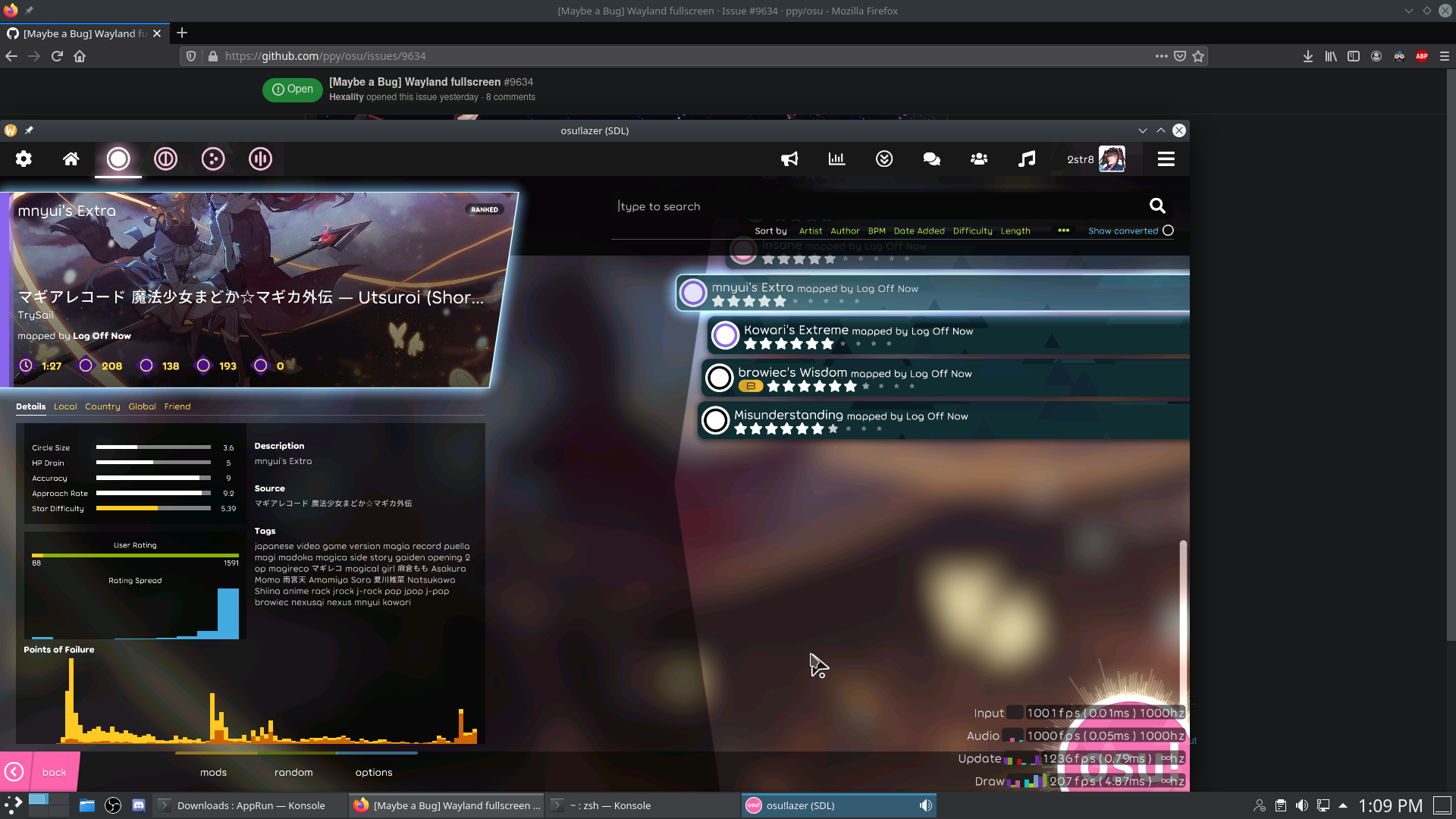Image resolution: width=1456 pixels, height=819 pixels.
Task: Open the music player note icon
Action: [x=1026, y=159]
